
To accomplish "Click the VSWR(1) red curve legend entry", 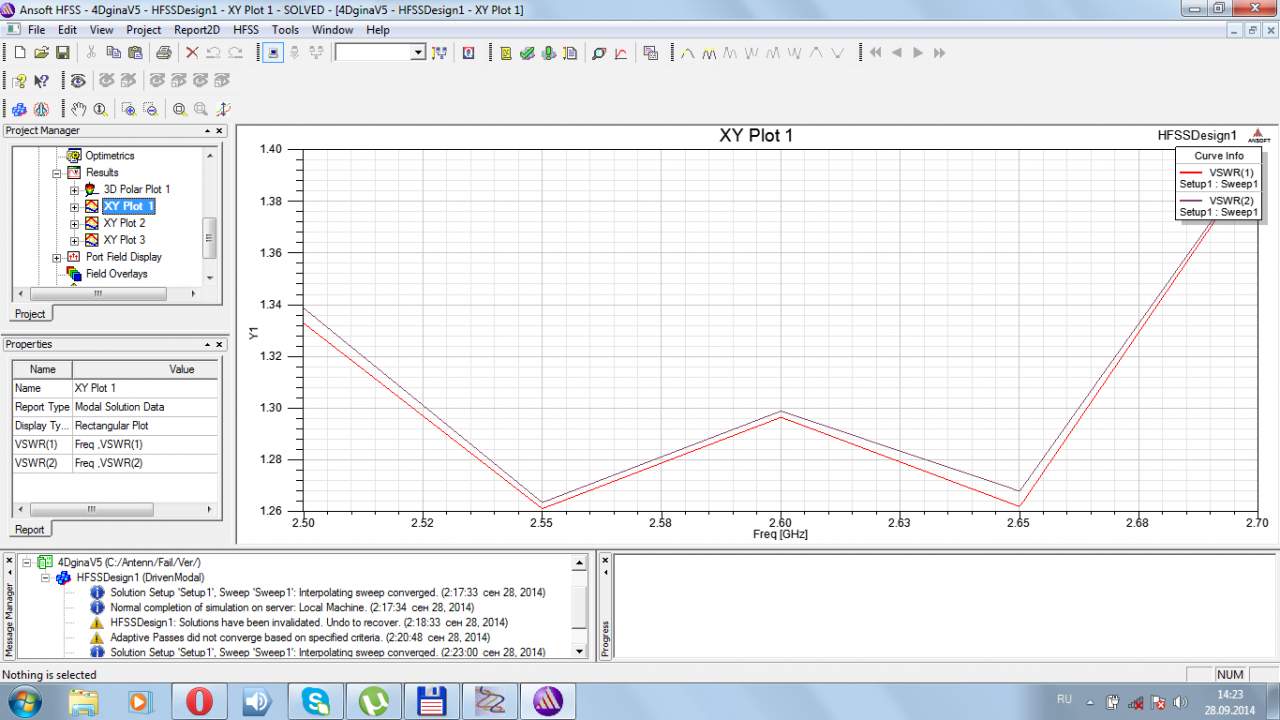I will click(x=1218, y=178).
